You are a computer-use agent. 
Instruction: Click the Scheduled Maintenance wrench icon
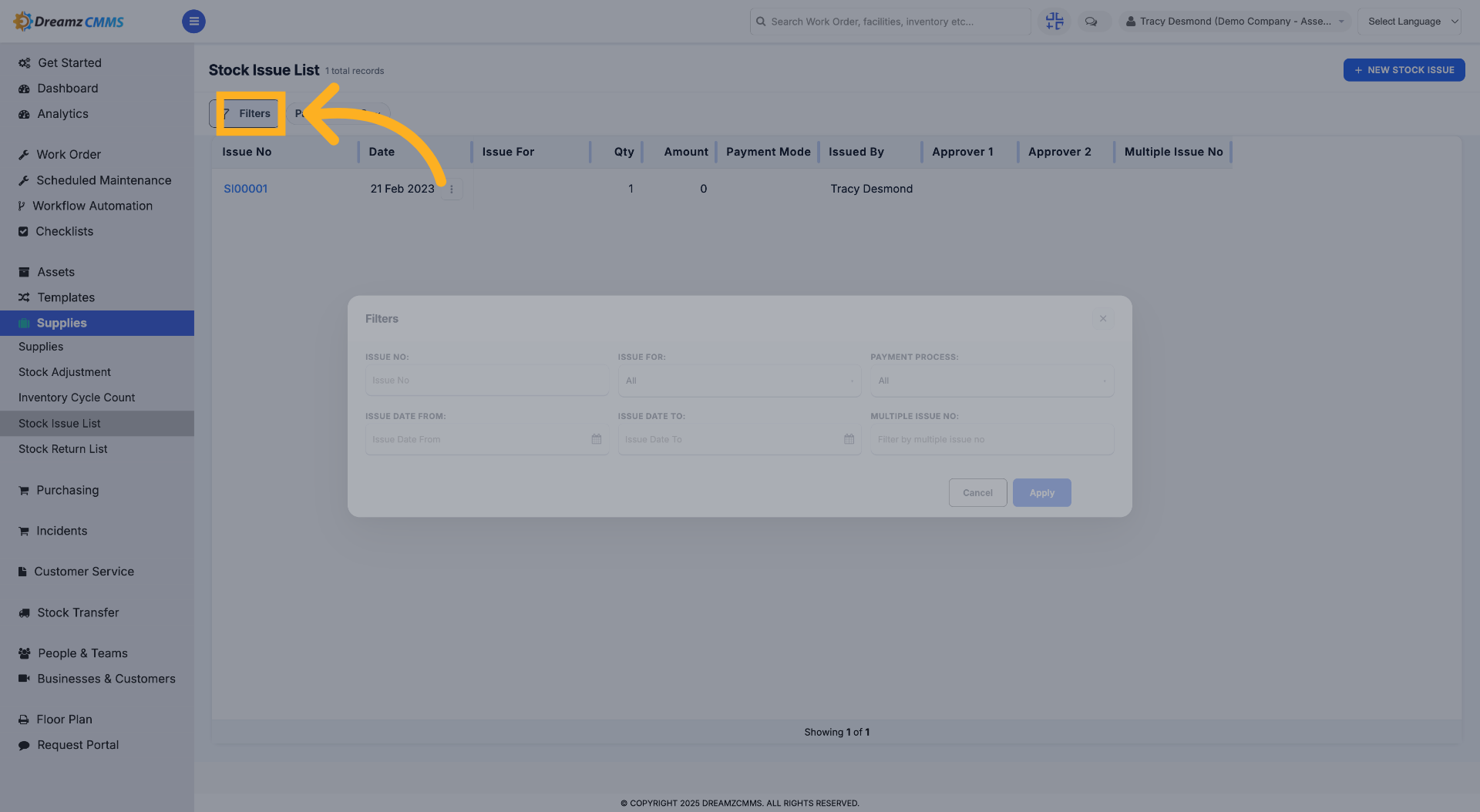[x=24, y=180]
